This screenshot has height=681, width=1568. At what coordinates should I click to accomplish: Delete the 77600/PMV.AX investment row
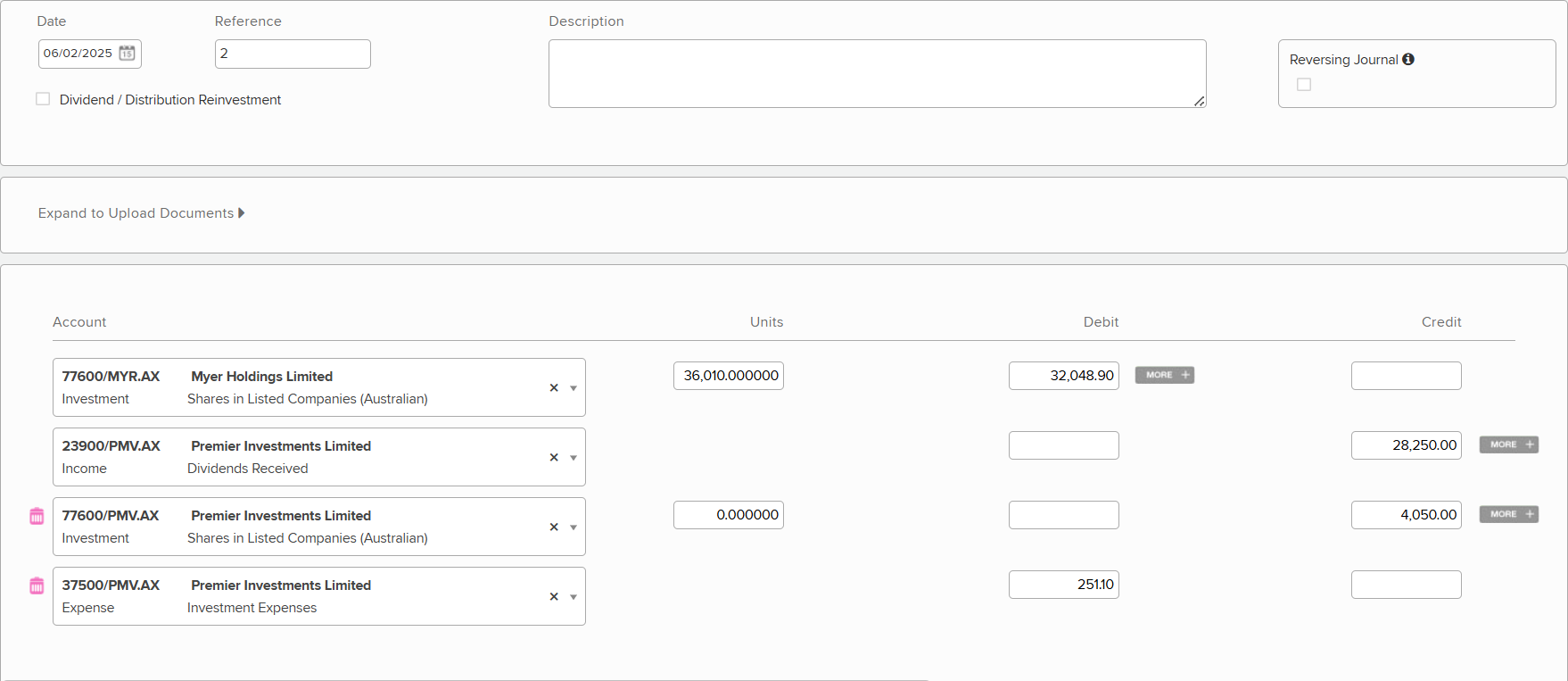37,516
